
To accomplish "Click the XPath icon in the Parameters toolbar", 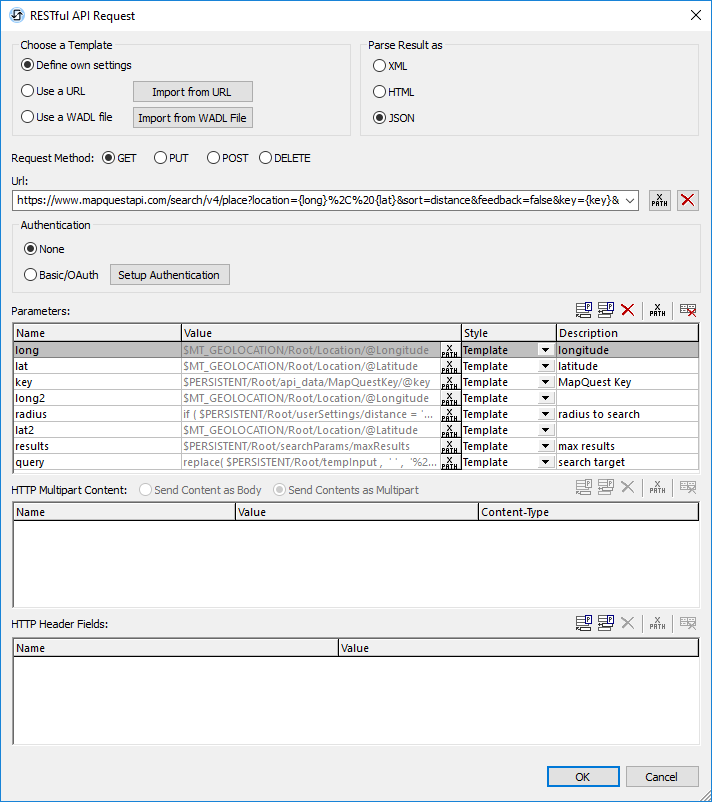I will 657,311.
